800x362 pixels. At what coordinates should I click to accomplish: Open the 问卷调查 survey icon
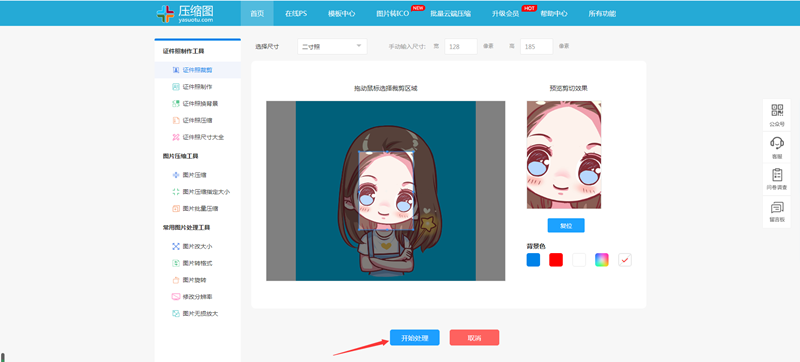[777, 175]
